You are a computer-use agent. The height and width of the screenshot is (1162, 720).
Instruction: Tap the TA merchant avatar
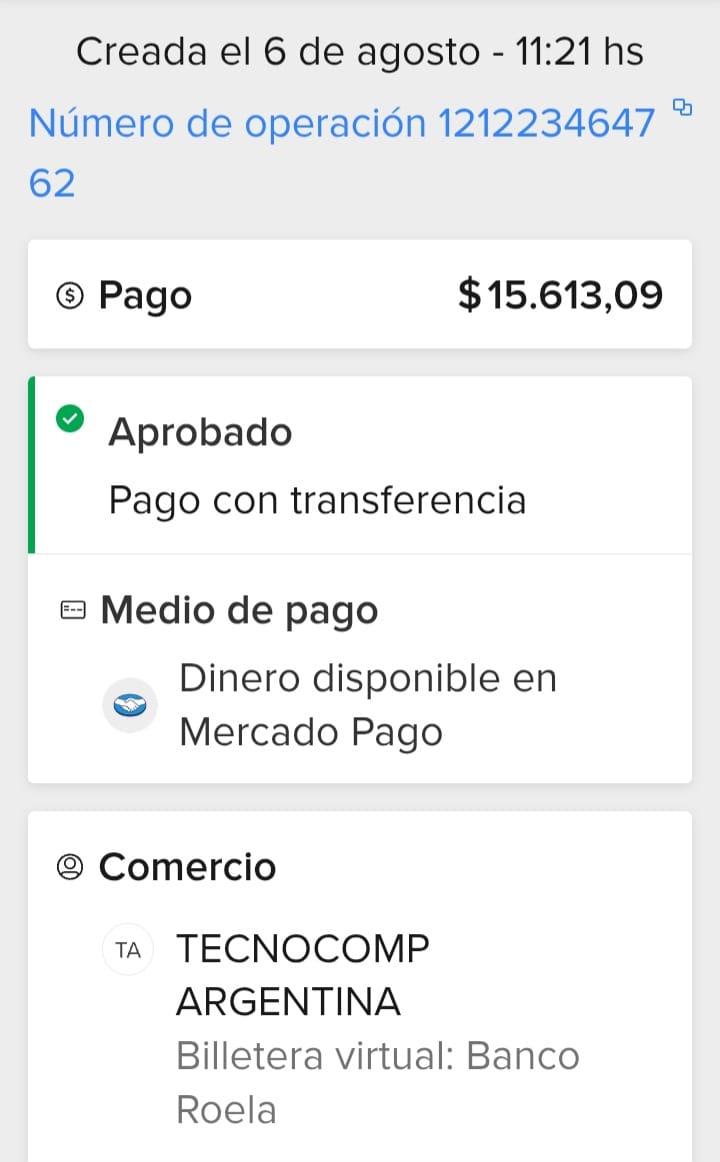click(x=128, y=951)
